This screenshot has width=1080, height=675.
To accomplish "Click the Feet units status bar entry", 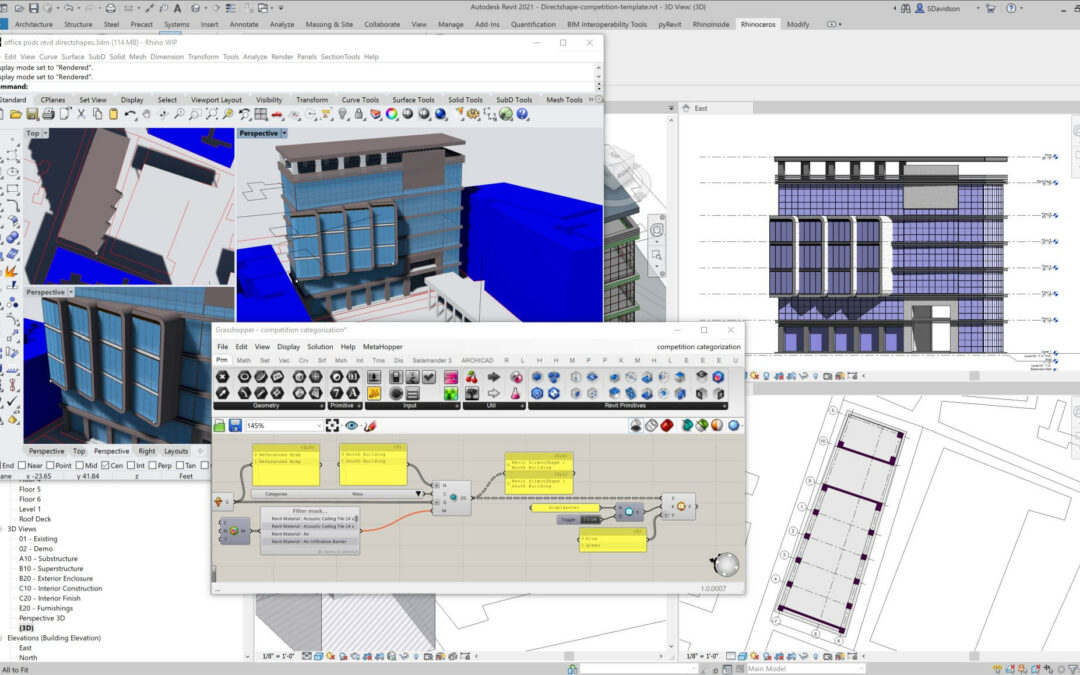I will [186, 476].
